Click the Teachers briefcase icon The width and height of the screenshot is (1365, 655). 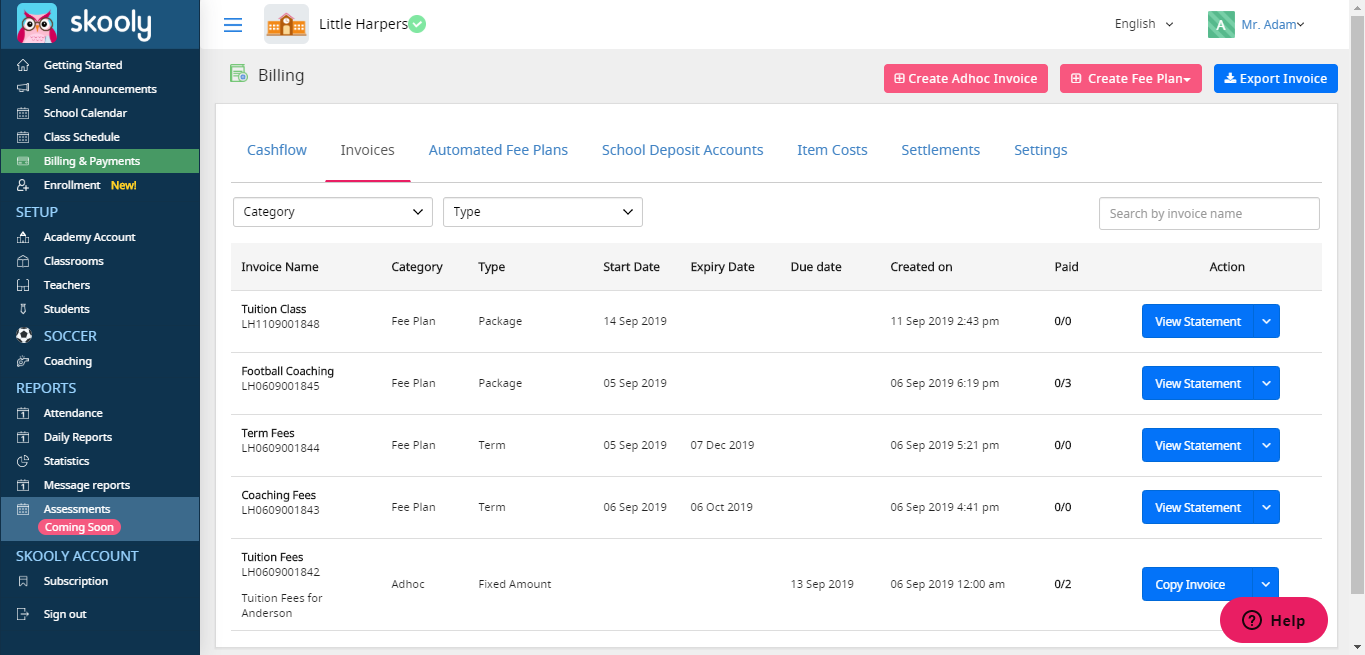pos(23,285)
